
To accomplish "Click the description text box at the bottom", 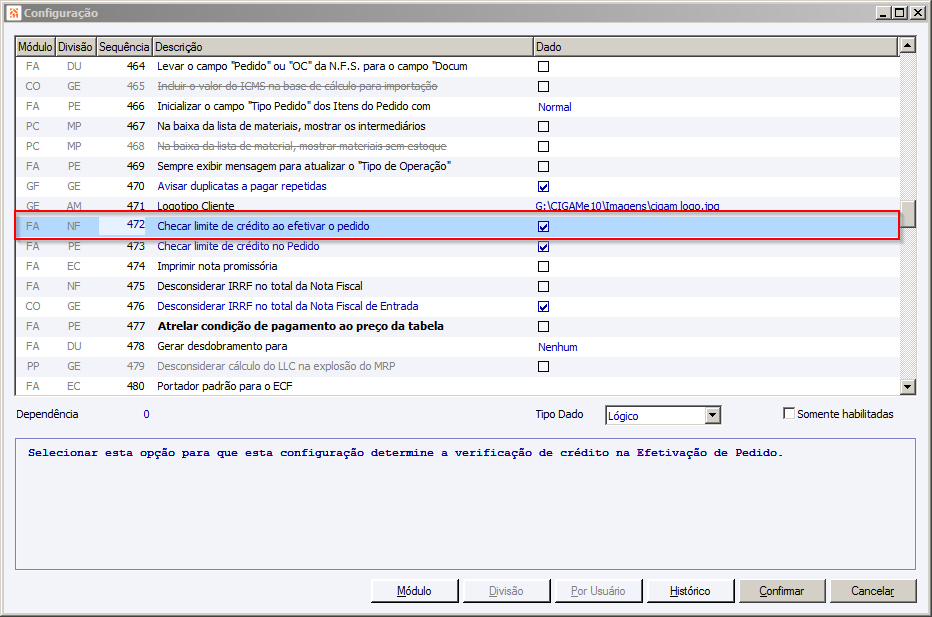I will (465, 504).
